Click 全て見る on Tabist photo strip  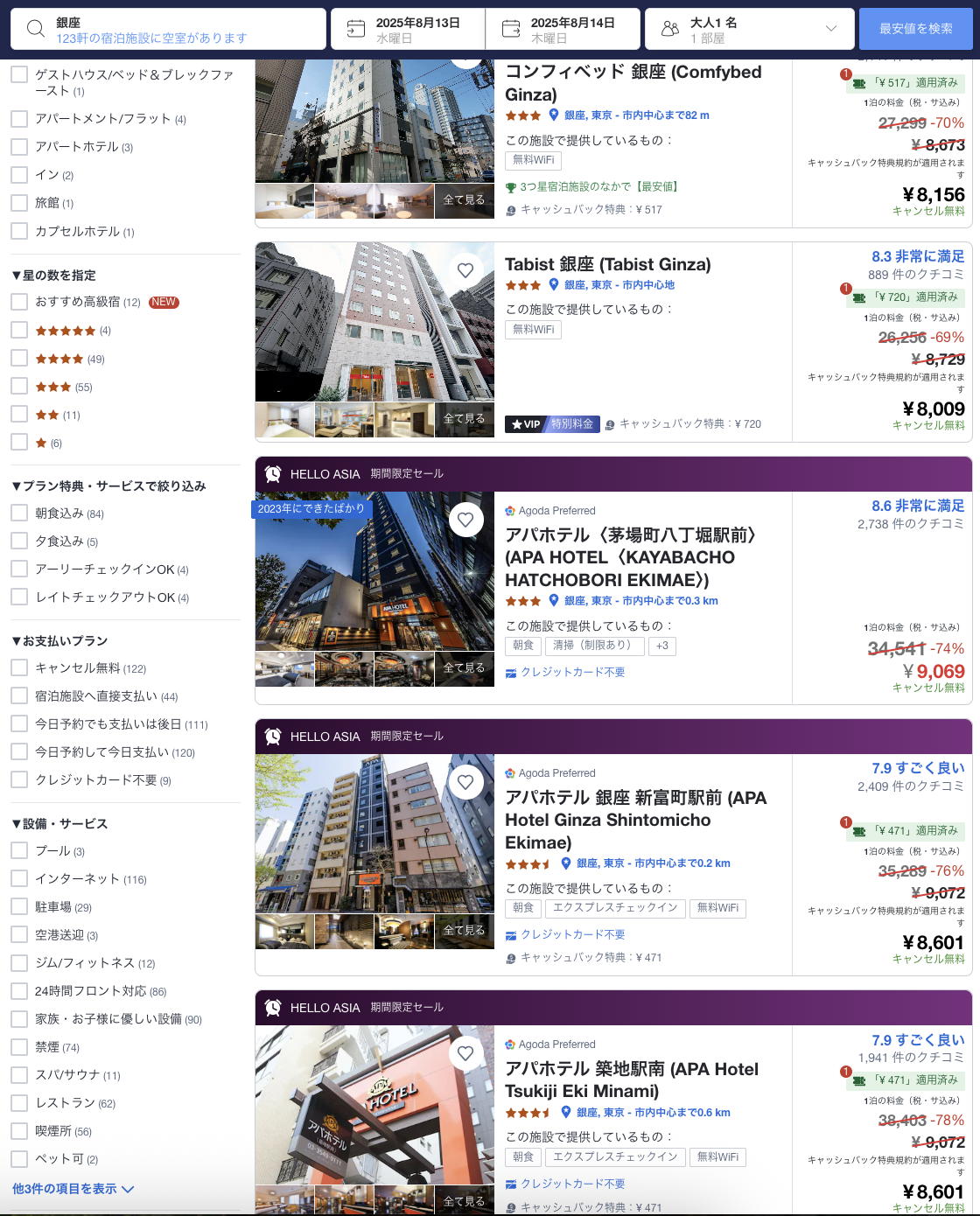tap(464, 419)
